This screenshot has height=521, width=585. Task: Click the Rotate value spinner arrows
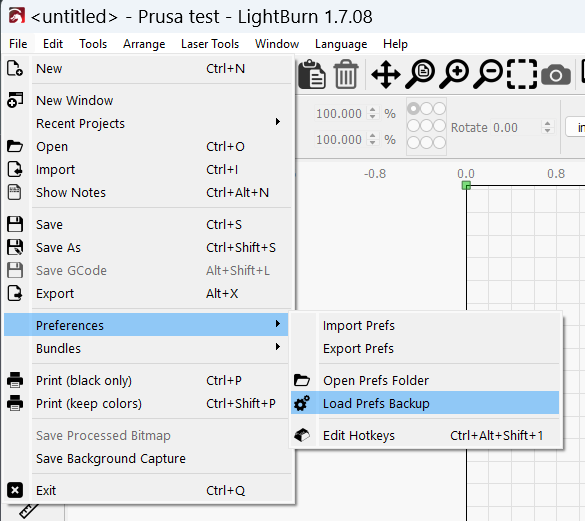pyautogui.click(x=547, y=127)
